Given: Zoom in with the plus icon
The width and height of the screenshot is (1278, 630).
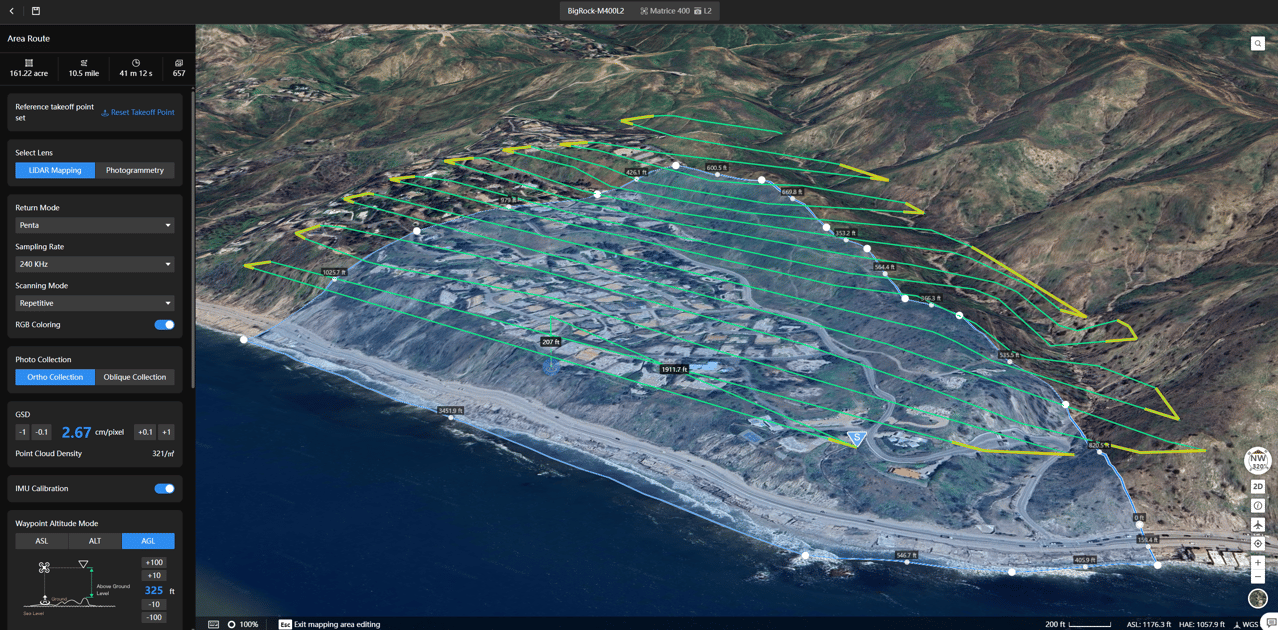Looking at the screenshot, I should (1257, 562).
